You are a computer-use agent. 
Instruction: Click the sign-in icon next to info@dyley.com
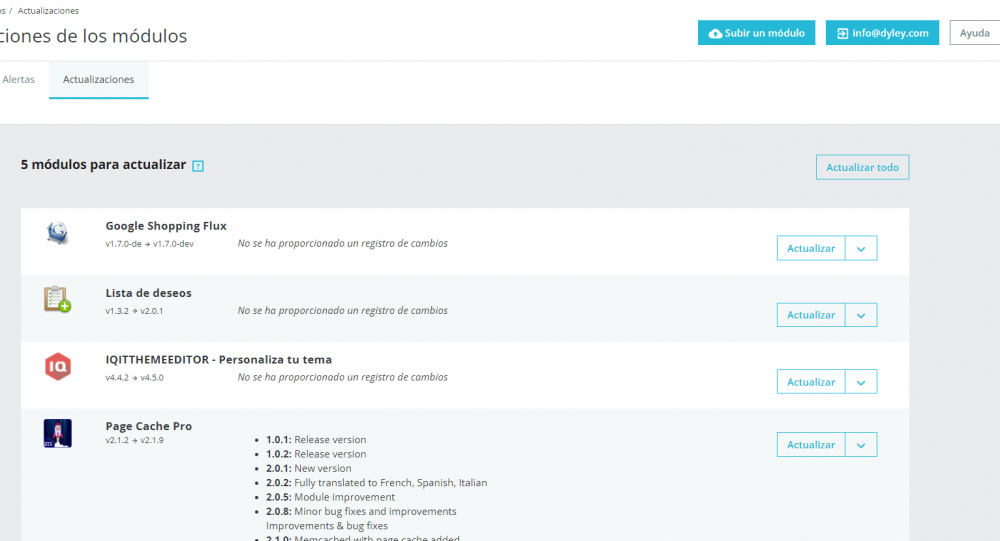(x=842, y=33)
